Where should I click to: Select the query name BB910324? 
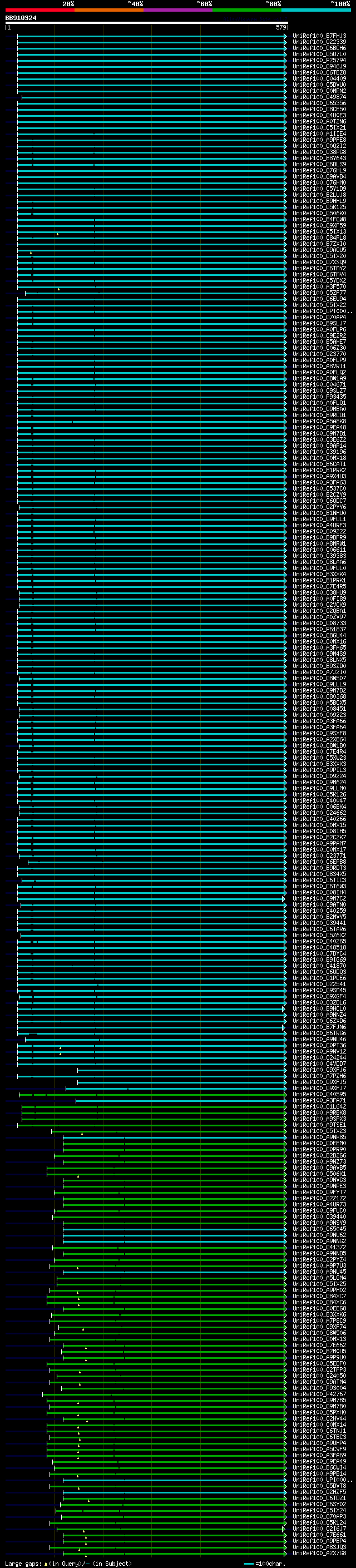21,18
